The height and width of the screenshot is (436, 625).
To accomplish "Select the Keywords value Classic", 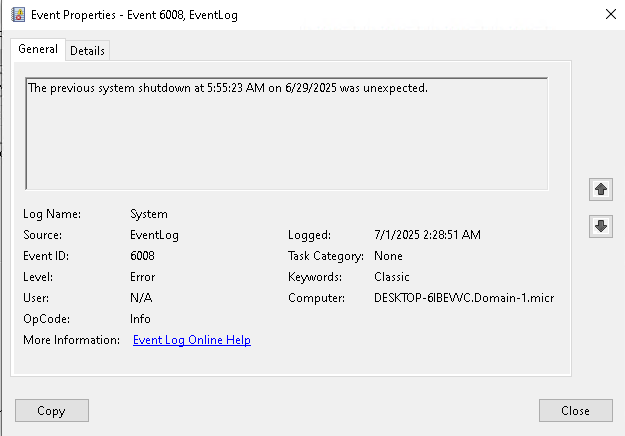I will pyautogui.click(x=392, y=277).
